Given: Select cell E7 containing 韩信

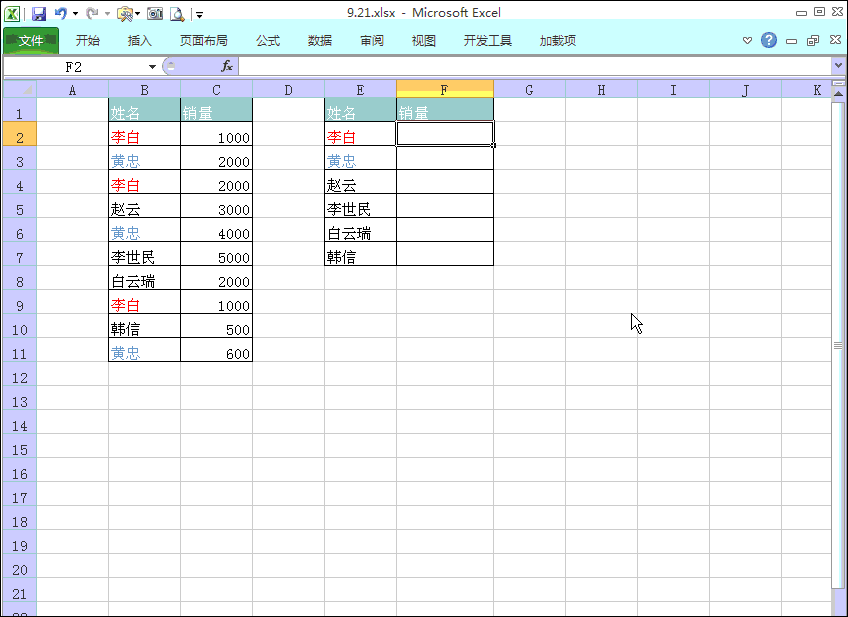Looking at the screenshot, I should pyautogui.click(x=360, y=254).
